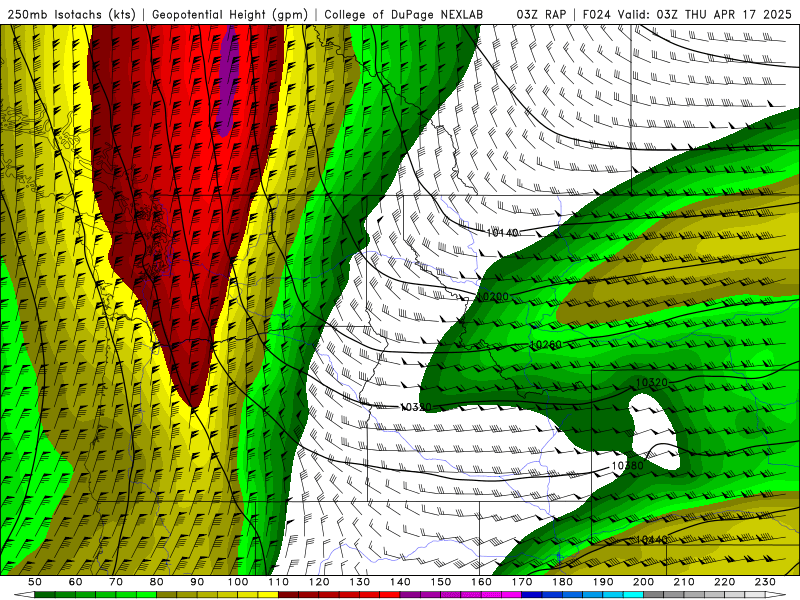Click the 10200 height contour label

[493, 296]
